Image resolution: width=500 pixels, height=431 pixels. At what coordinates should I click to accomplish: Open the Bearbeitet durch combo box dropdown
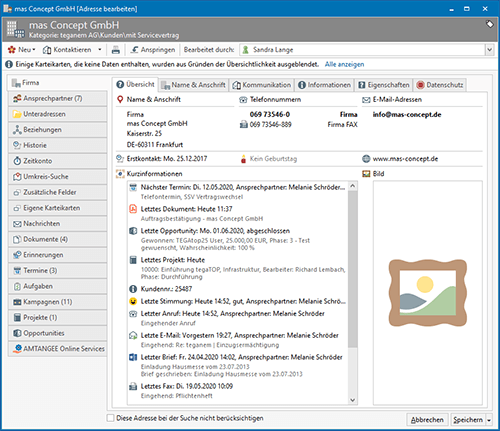(x=489, y=50)
